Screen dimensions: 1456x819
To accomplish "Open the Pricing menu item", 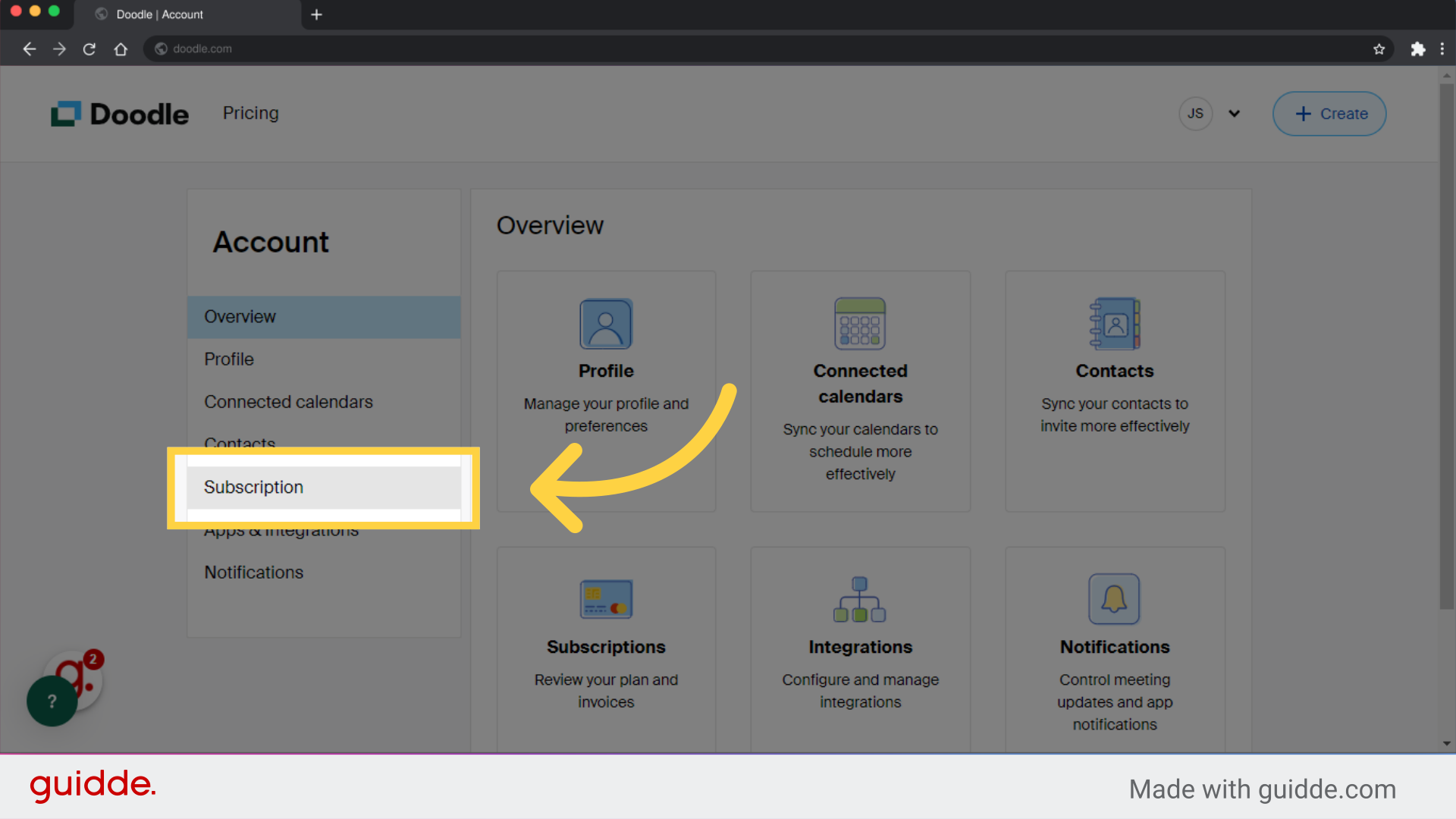I will click(250, 113).
